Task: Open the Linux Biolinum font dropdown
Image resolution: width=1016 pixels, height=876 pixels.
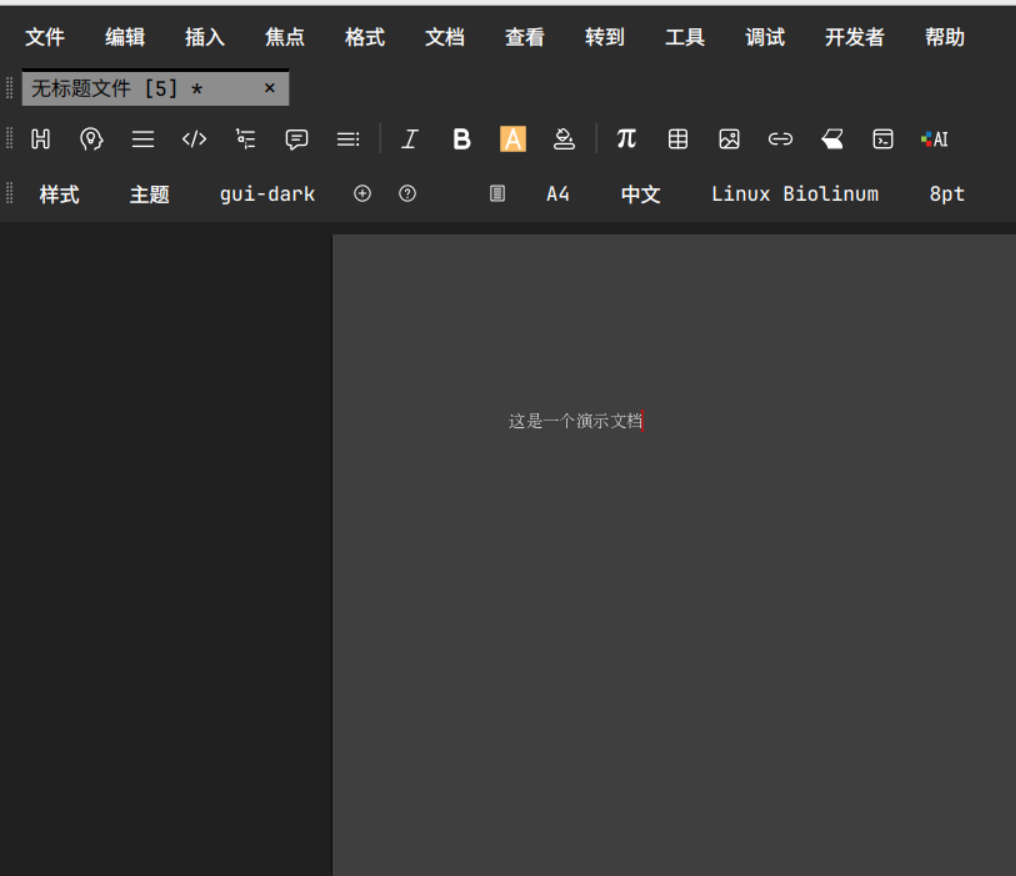Action: tap(794, 194)
